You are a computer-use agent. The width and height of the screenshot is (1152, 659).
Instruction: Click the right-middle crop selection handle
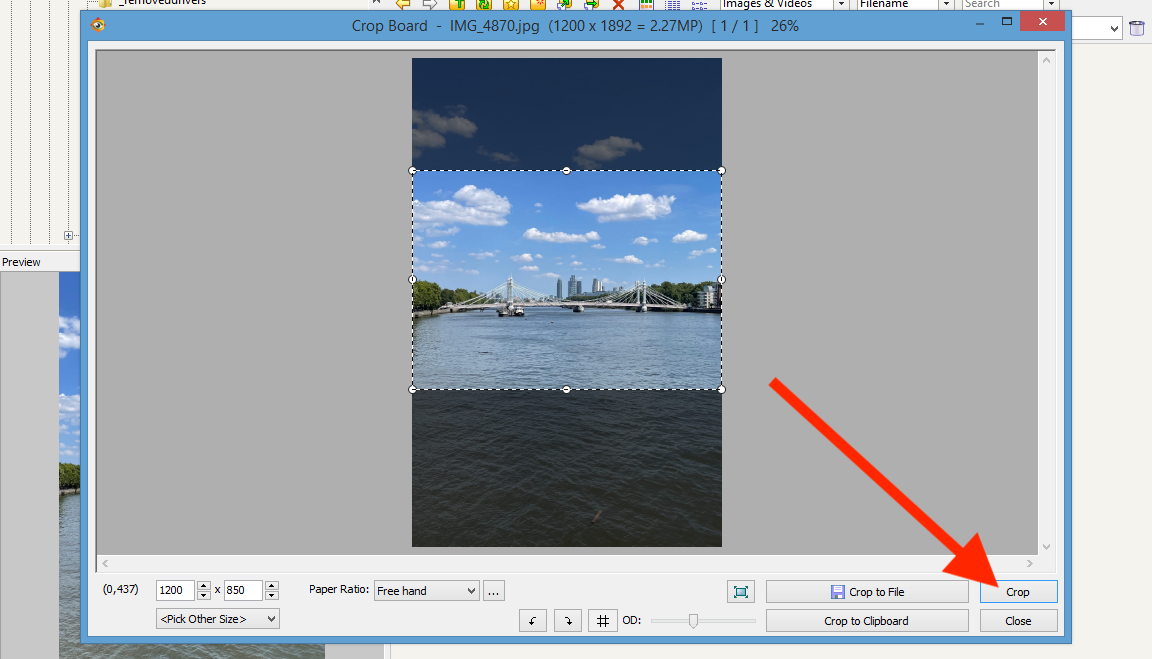click(721, 279)
